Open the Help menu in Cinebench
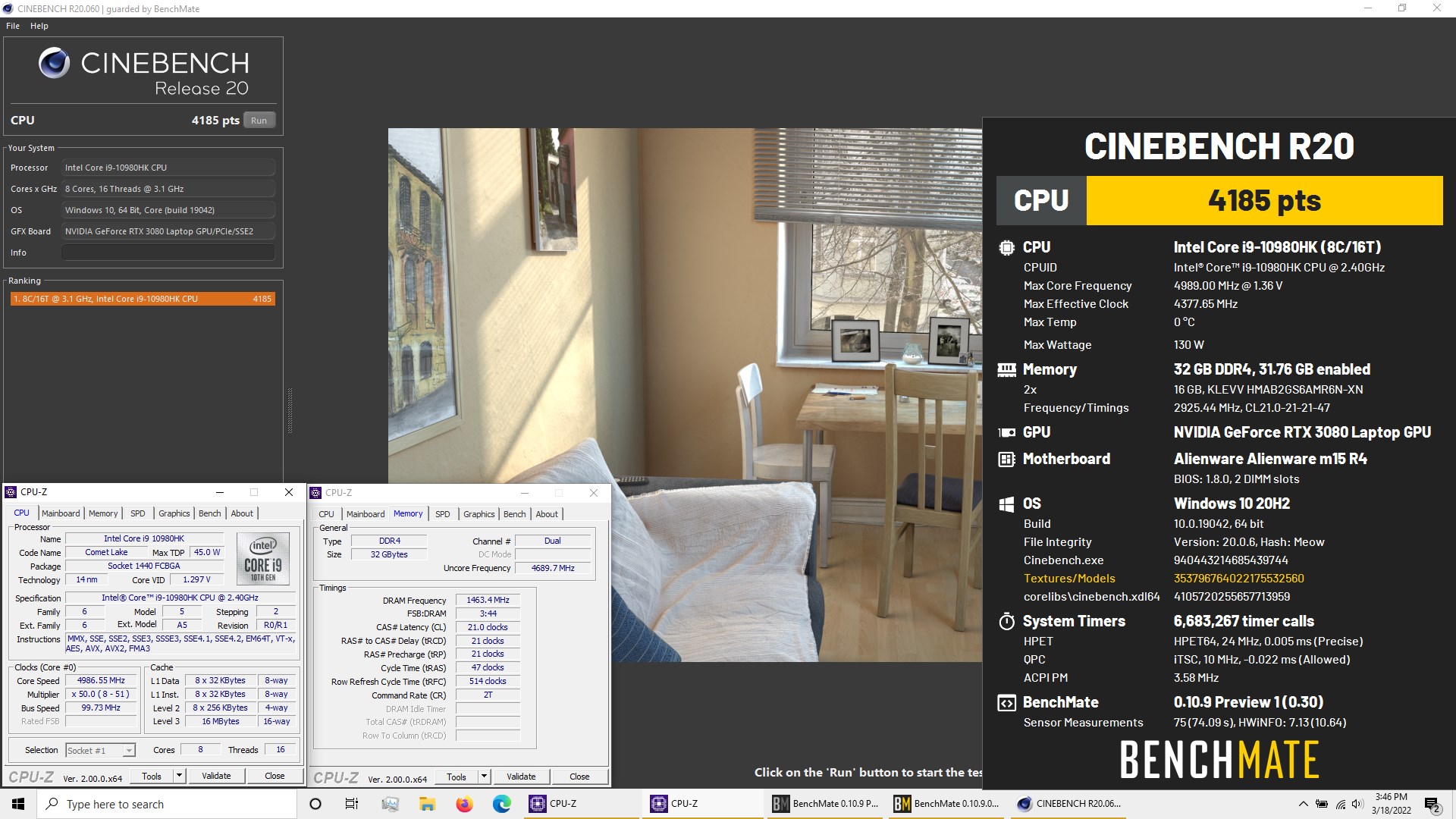 pos(39,26)
